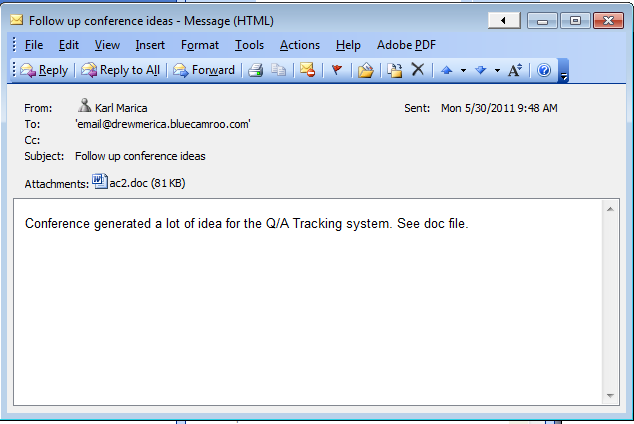Click the Reply button
This screenshot has width=634, height=424.
tap(44, 70)
